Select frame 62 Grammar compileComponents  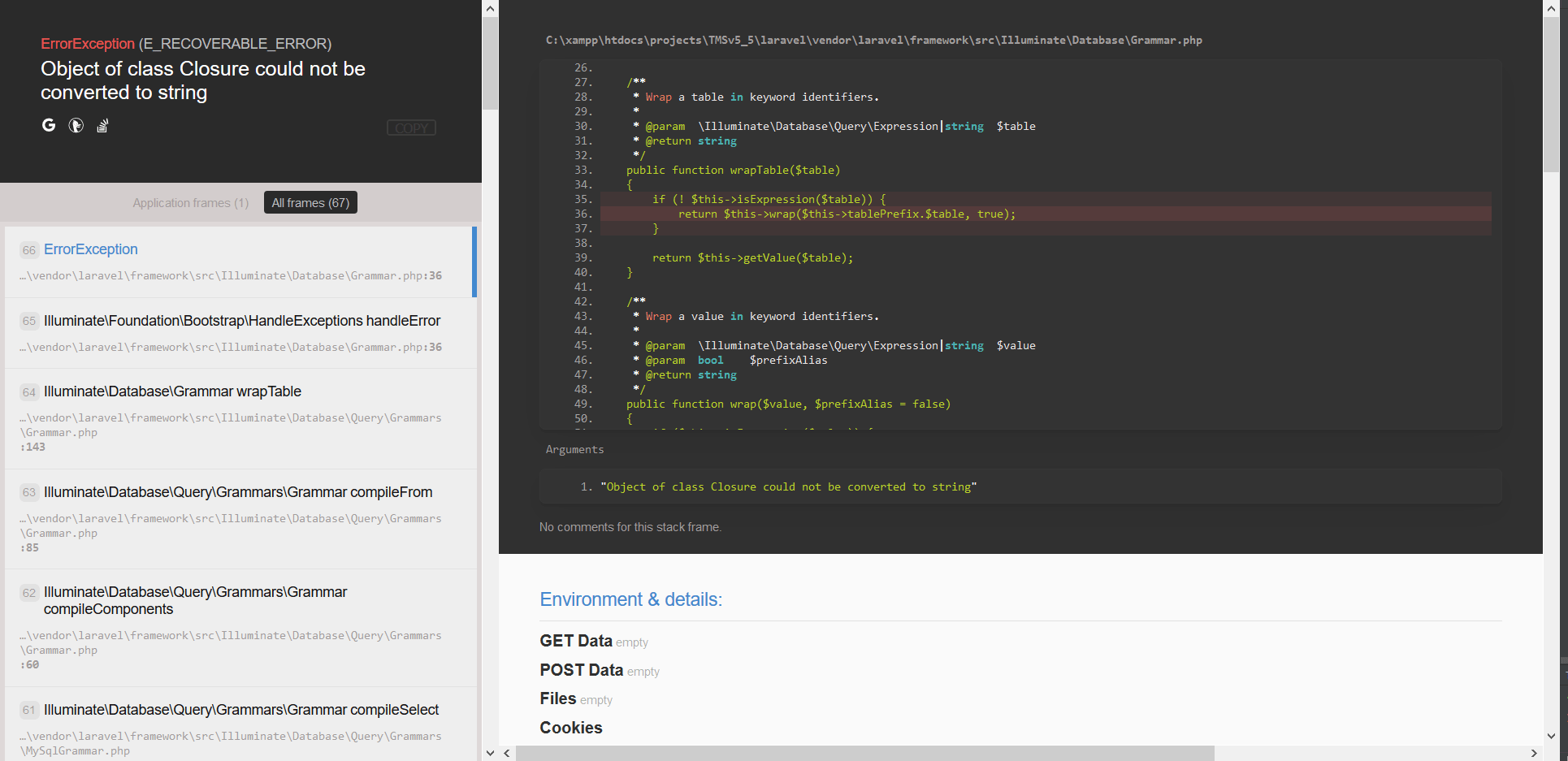[x=239, y=629]
